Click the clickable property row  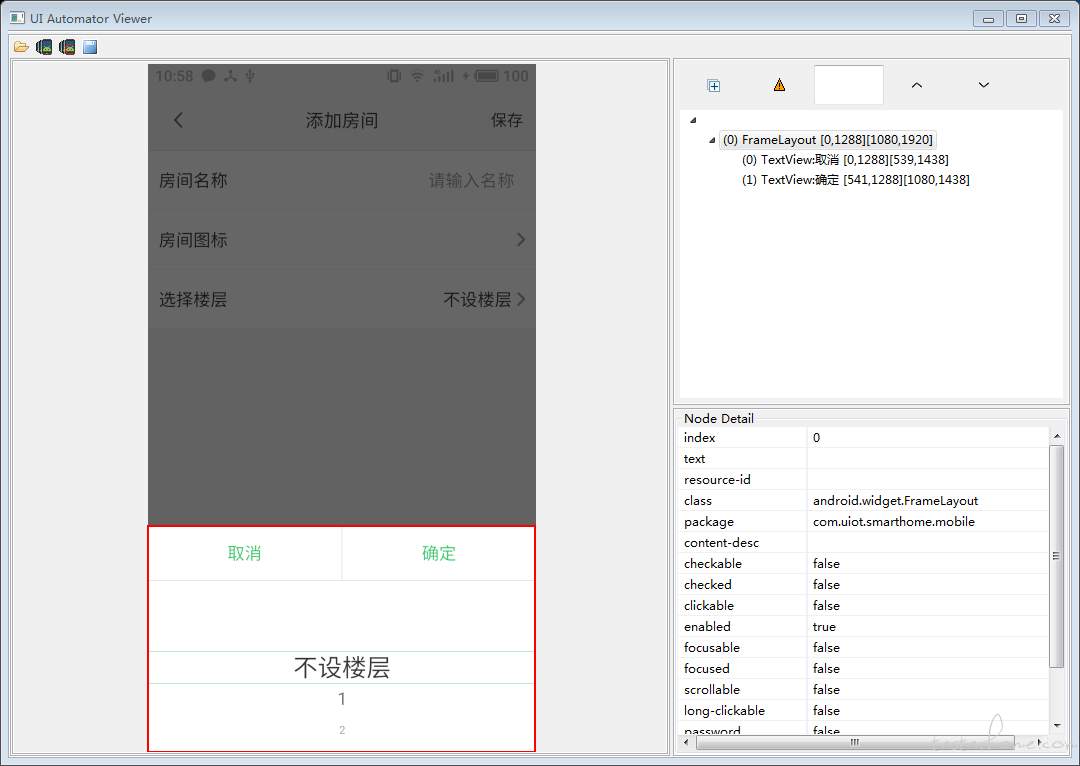862,605
